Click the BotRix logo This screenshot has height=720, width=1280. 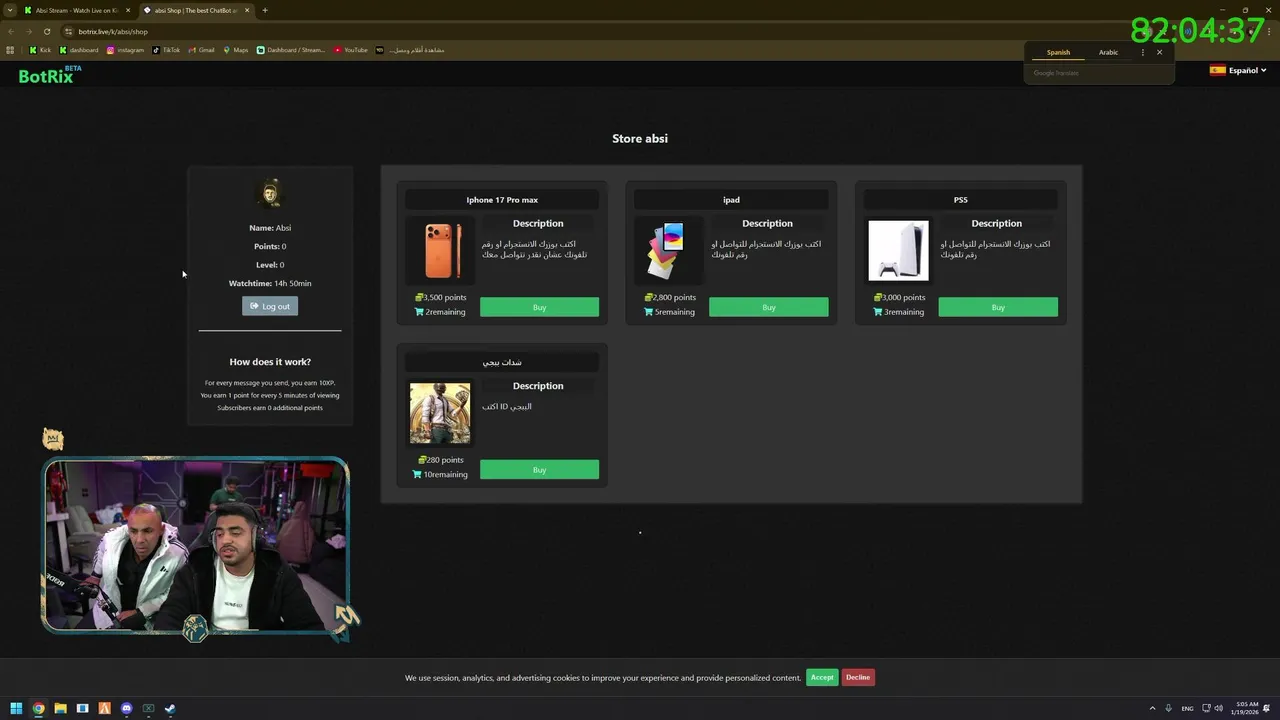49,74
